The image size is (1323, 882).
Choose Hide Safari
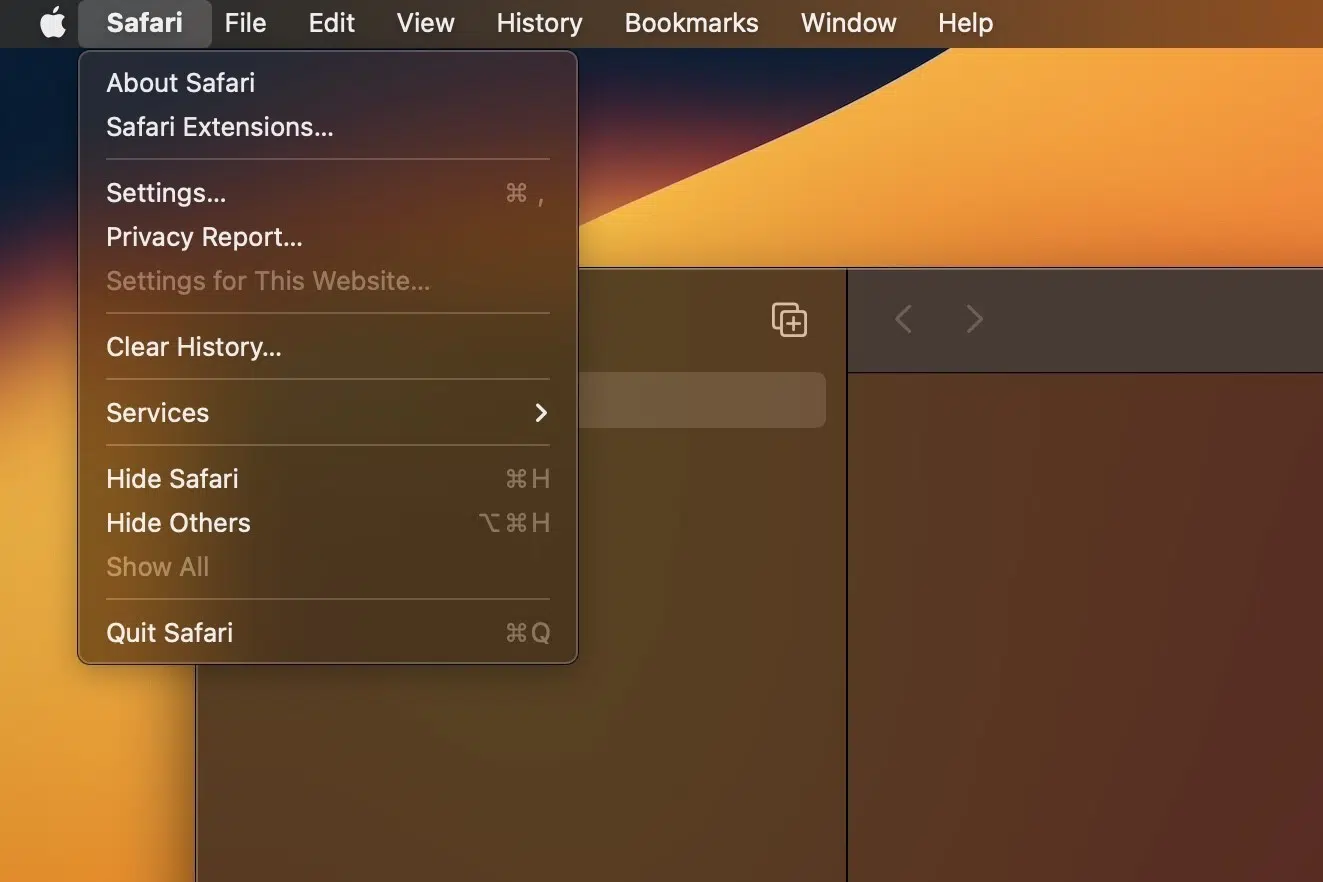[x=172, y=479]
